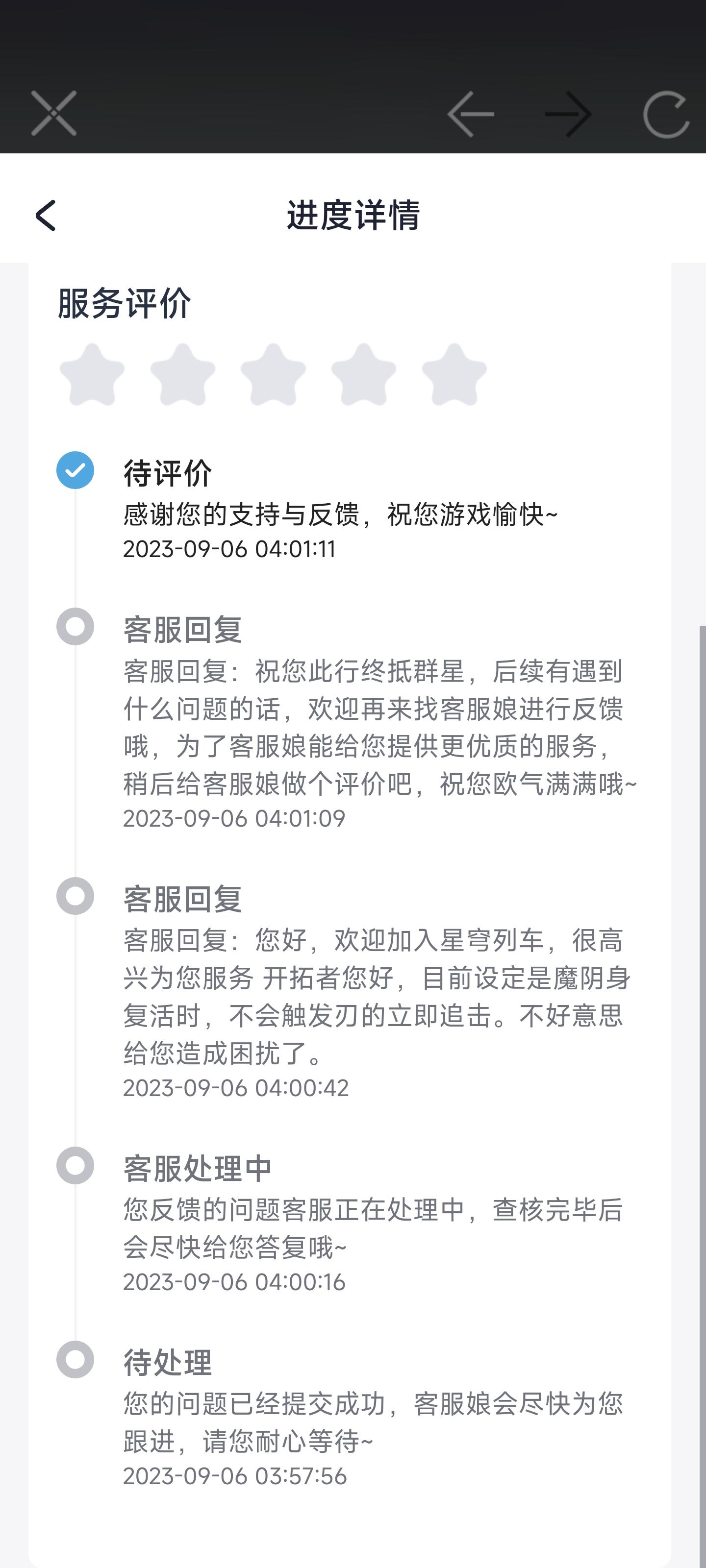Click the grey vertical scrollbar on right edge
706x1568 pixels.
click(703, 1096)
